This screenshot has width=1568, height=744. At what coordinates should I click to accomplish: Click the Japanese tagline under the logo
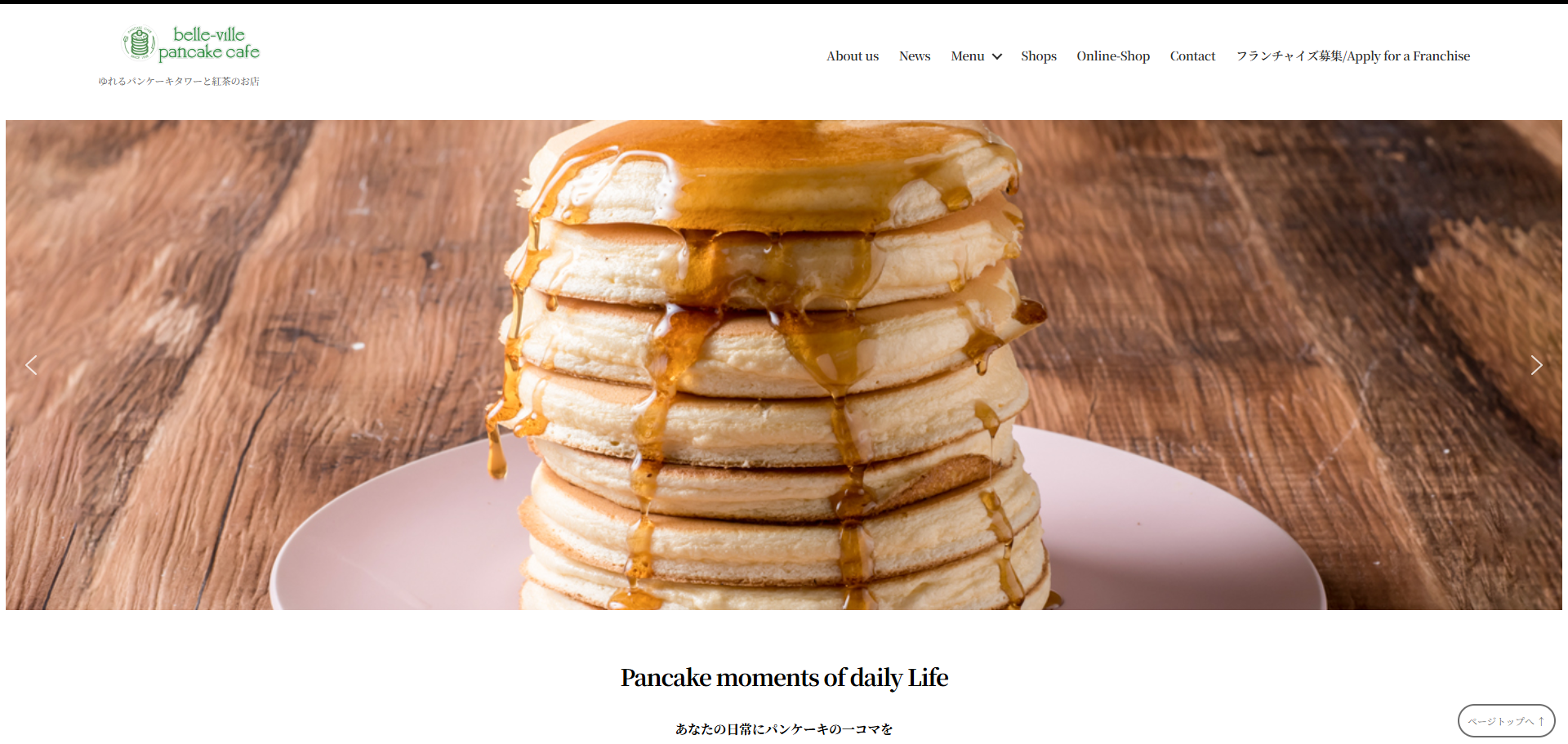click(179, 81)
